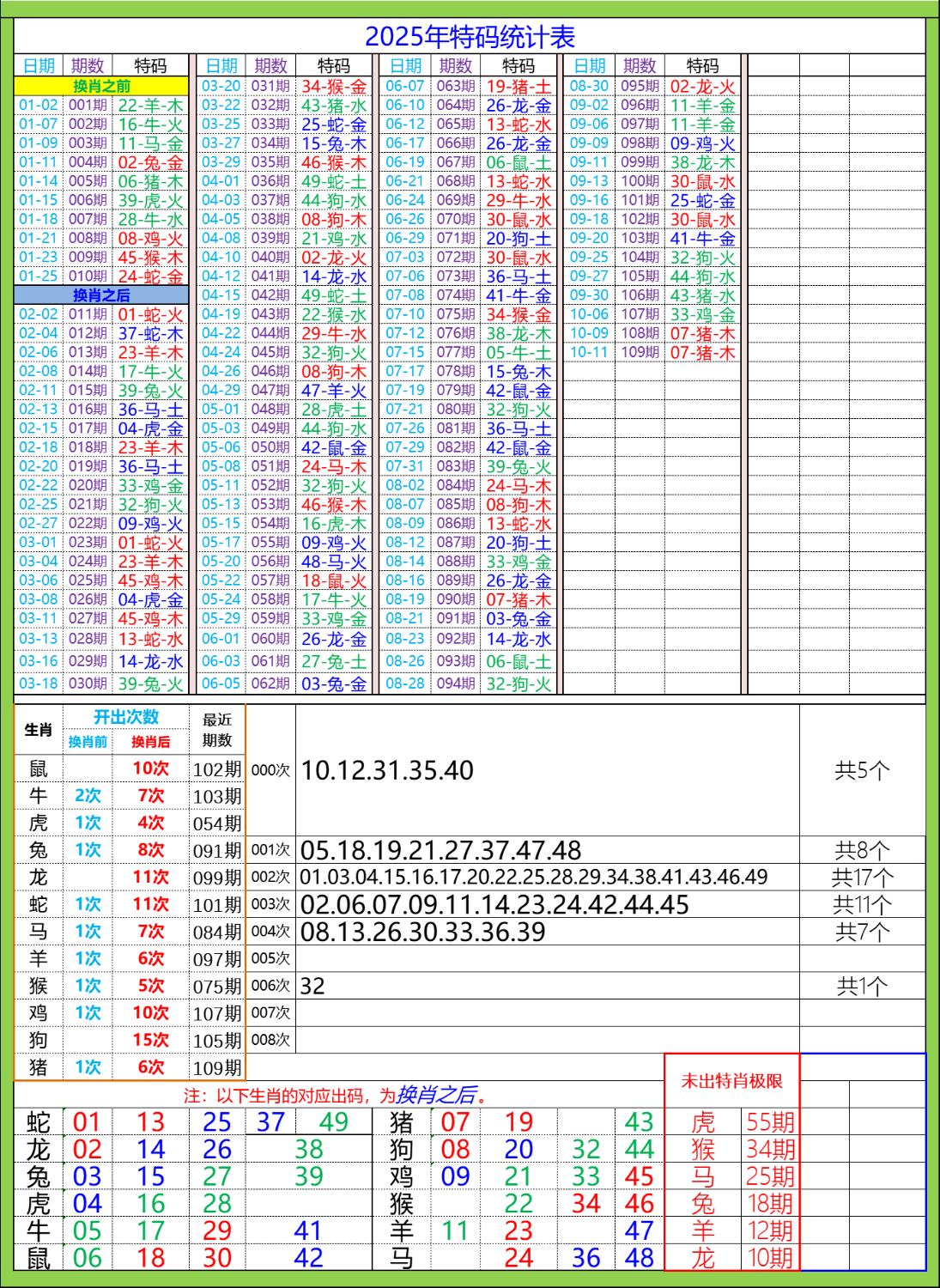This screenshot has height=1288, width=940.
Task: Click the 2025年特码统计表 title
Action: click(470, 36)
